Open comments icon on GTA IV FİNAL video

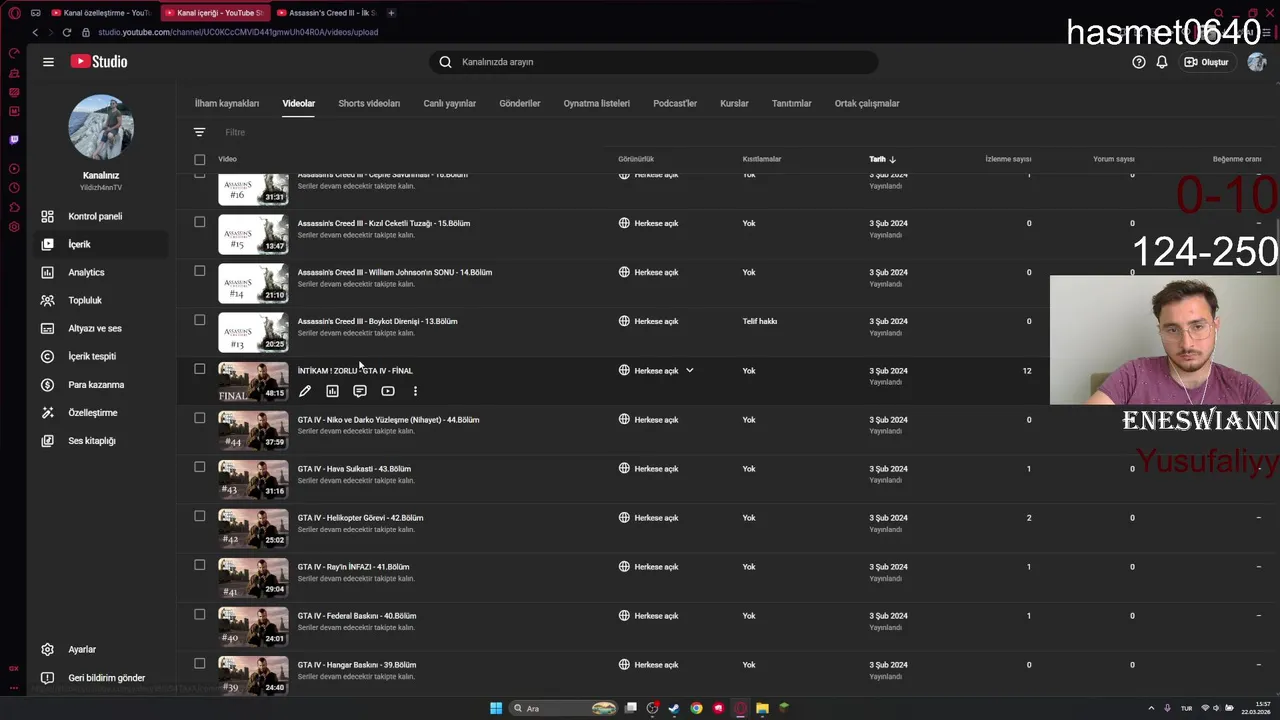[x=360, y=391]
